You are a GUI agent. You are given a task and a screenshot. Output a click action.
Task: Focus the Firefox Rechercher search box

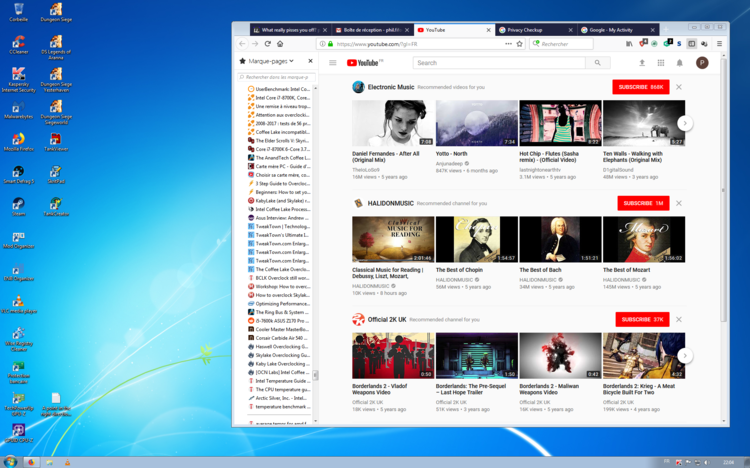click(561, 44)
